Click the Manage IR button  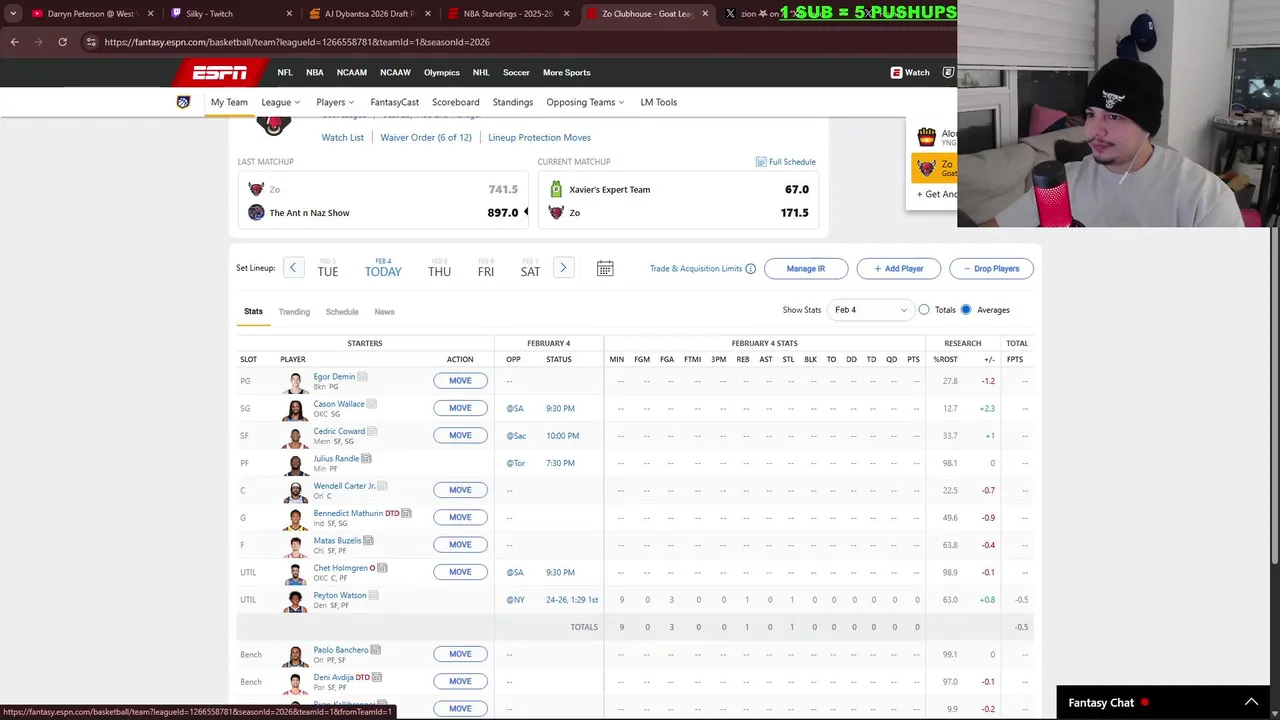pyautogui.click(x=806, y=268)
